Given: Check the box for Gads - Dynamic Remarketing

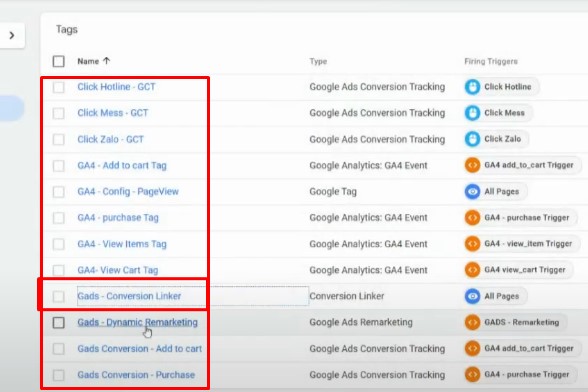Looking at the screenshot, I should [x=58, y=323].
